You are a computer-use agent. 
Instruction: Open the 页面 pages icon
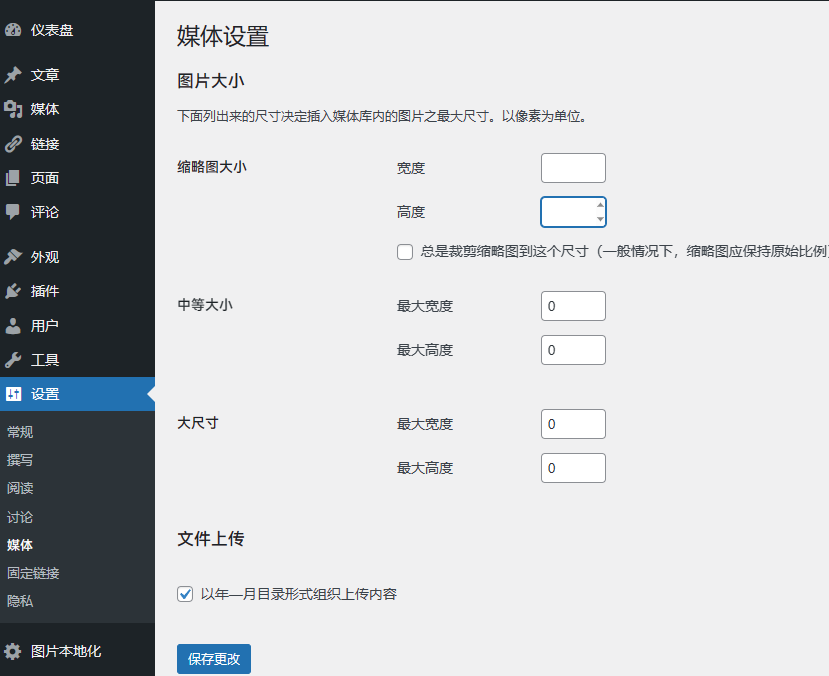pos(14,177)
